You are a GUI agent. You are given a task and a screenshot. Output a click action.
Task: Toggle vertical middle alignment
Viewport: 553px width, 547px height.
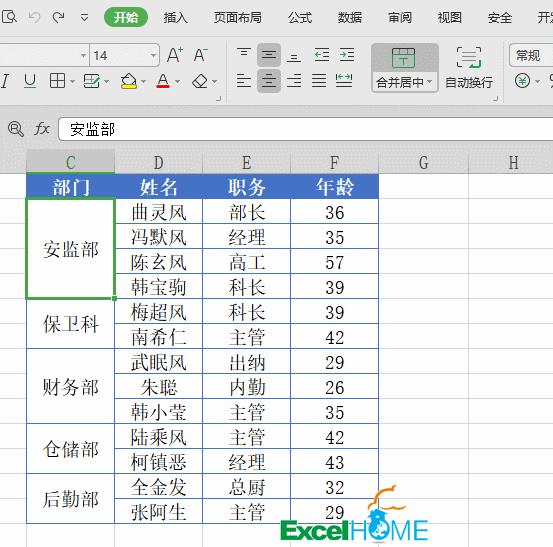[x=269, y=55]
